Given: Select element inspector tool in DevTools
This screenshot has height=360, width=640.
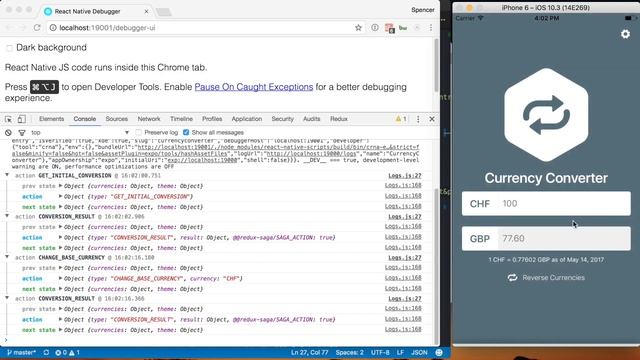Looking at the screenshot, I should (x=8, y=119).
